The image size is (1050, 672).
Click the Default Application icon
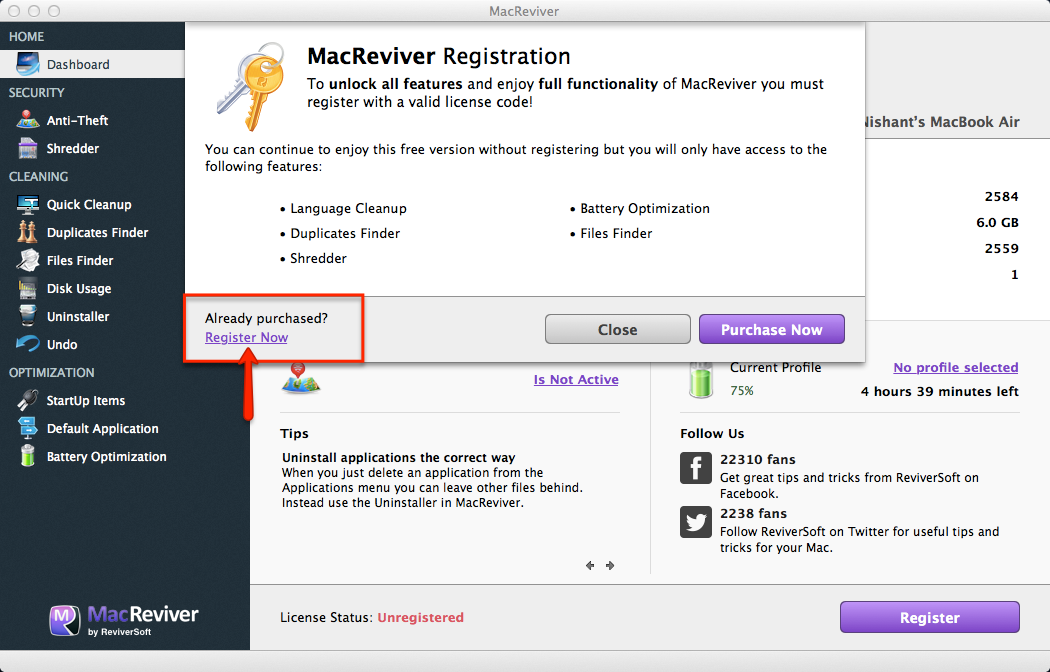pos(27,428)
